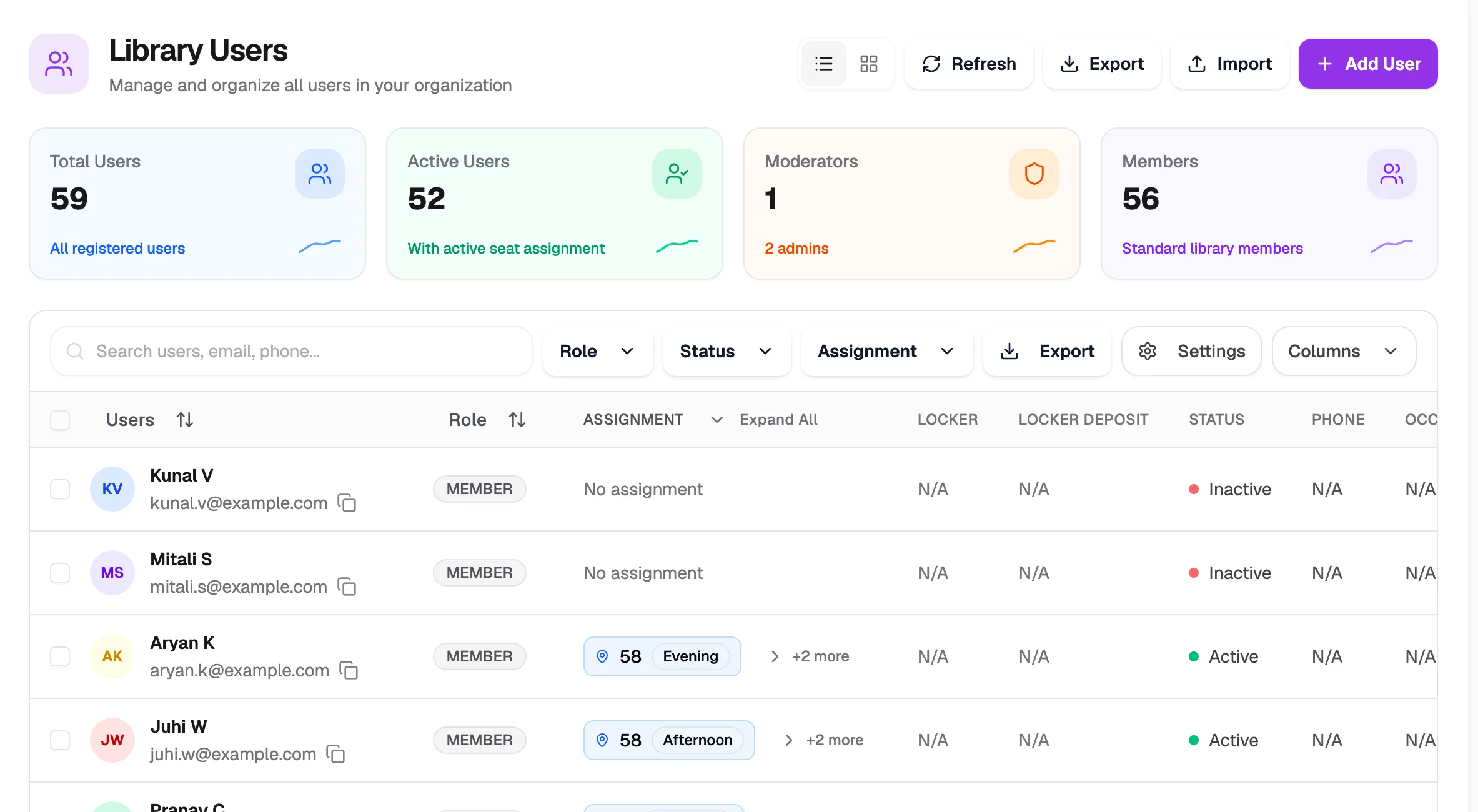Click the Moderators shield icon

pos(1034,174)
